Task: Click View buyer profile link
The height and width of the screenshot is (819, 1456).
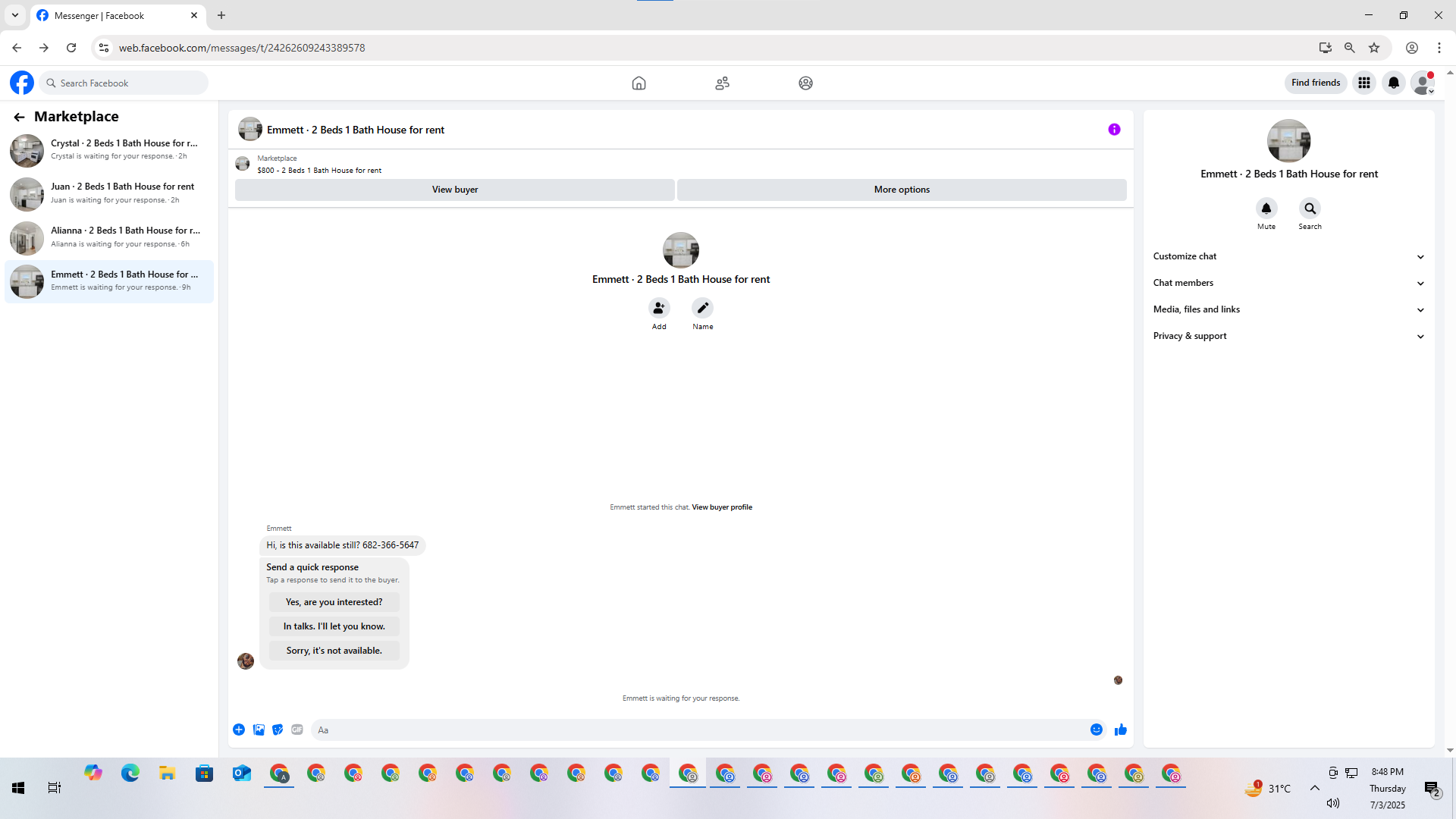Action: coord(721,507)
